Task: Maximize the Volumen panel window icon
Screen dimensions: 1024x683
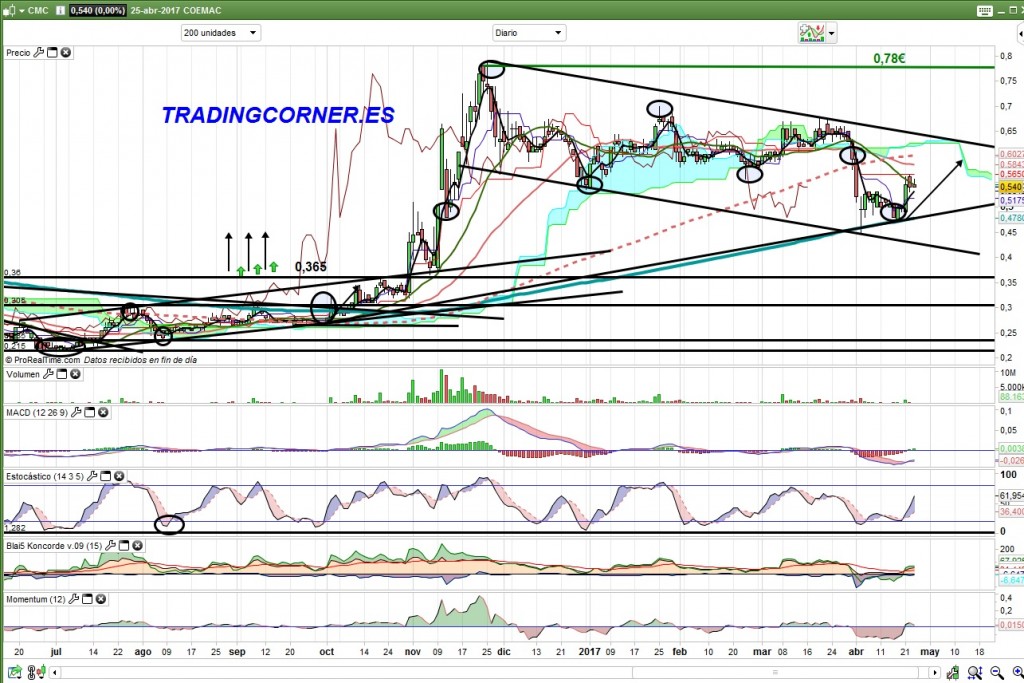Action: tap(62, 375)
